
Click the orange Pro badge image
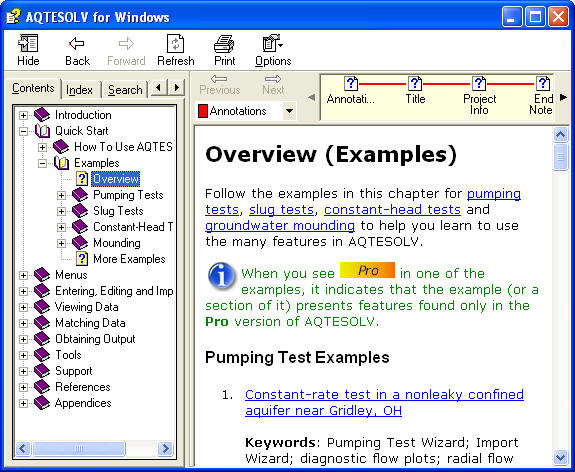click(x=367, y=270)
